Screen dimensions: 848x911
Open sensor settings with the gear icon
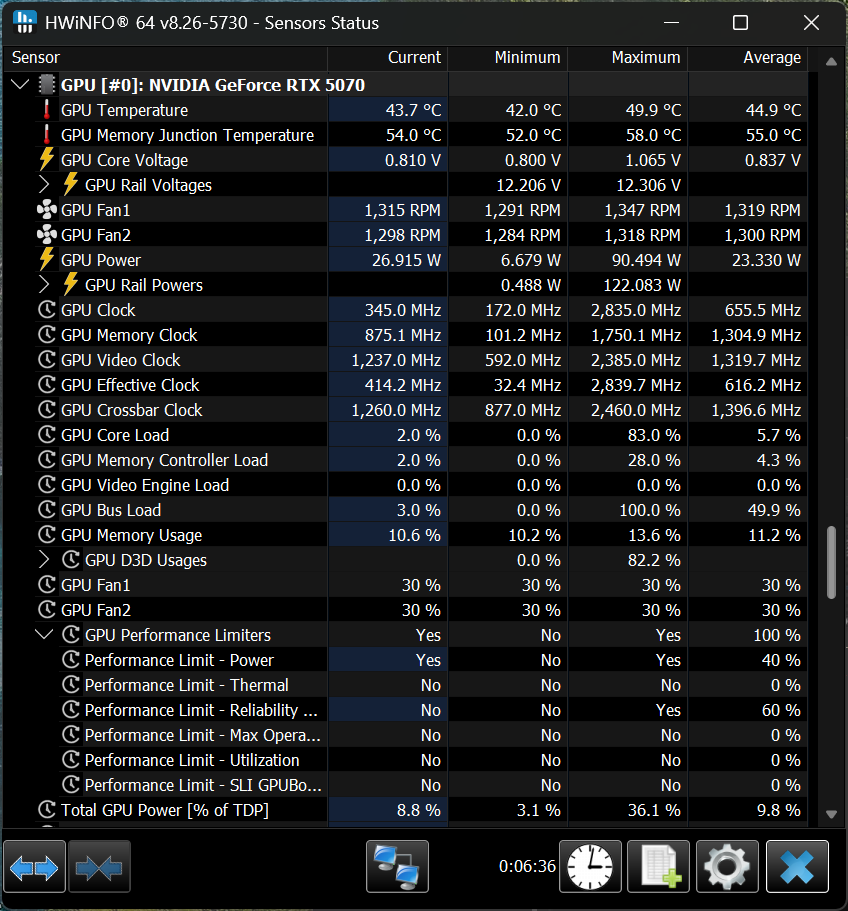tap(727, 866)
